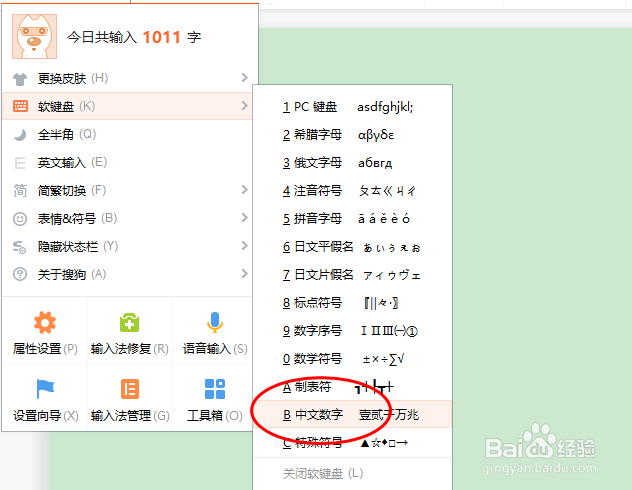Click the shirt icon beside 更换皮肤
This screenshot has height=490, width=632.
pyautogui.click(x=20, y=79)
